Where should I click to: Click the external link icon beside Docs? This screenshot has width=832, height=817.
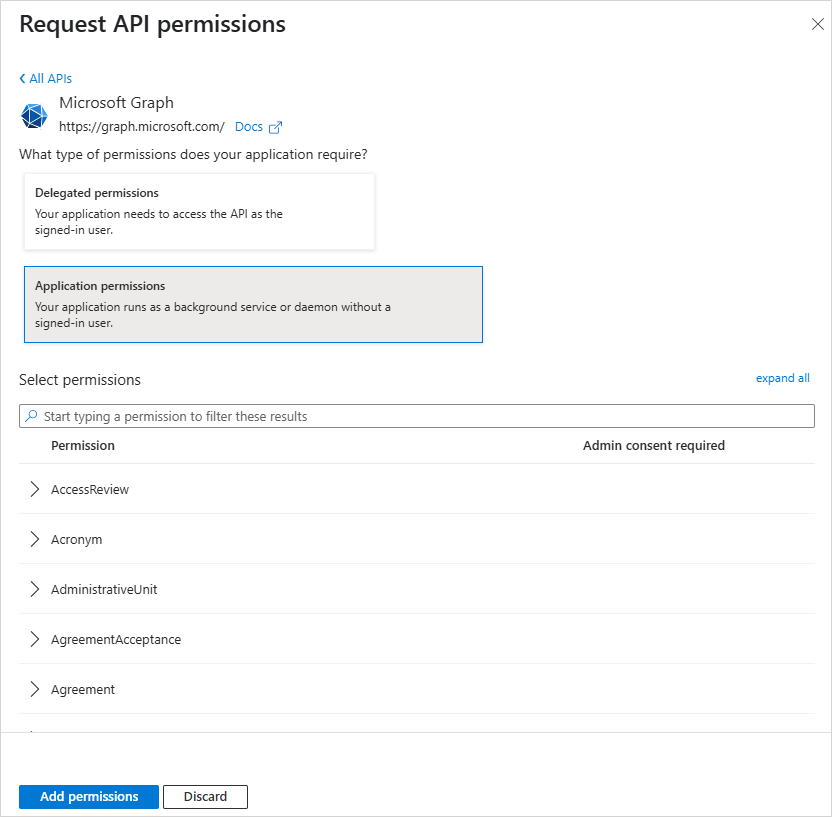[x=276, y=127]
